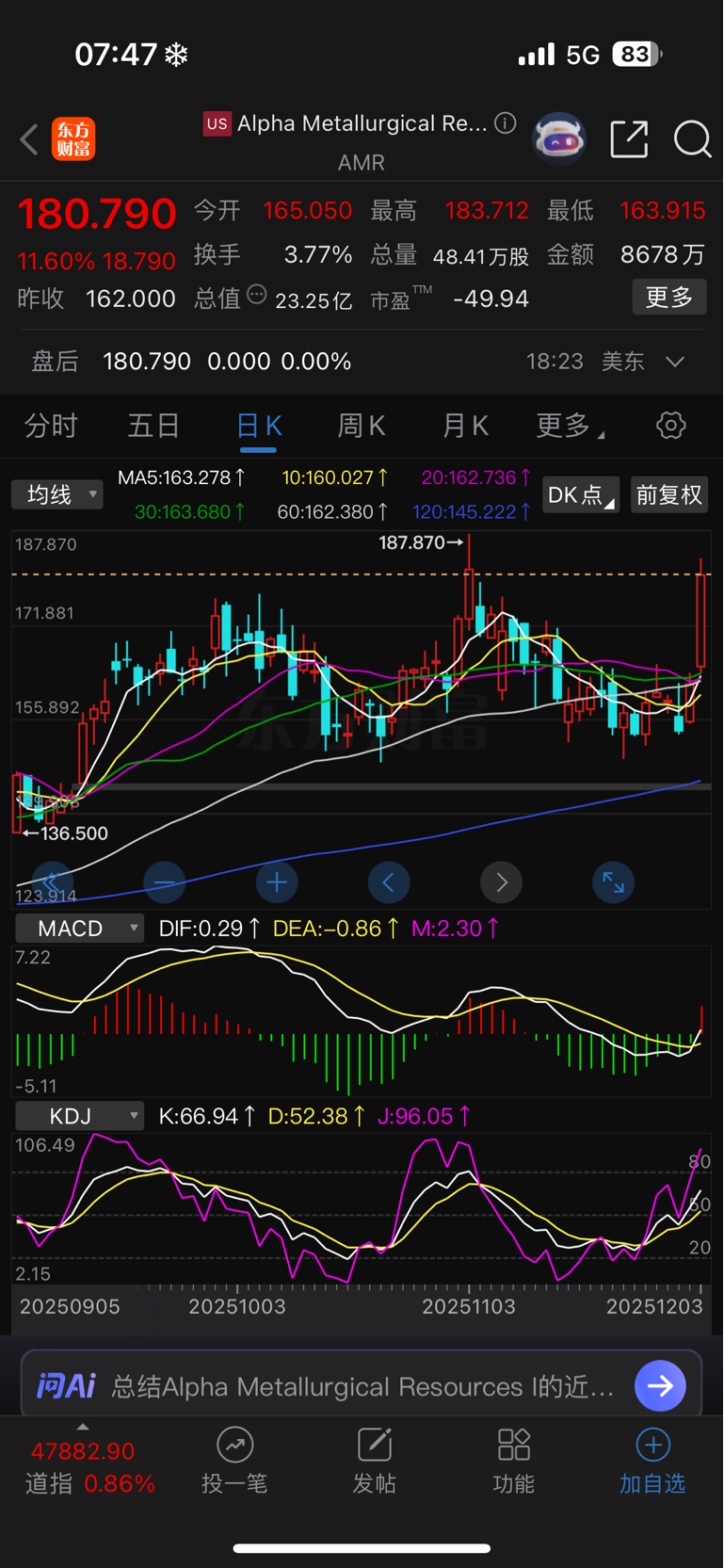This screenshot has height=1568, width=724.
Task: Open the 功能 functions grid icon
Action: [x=514, y=1445]
